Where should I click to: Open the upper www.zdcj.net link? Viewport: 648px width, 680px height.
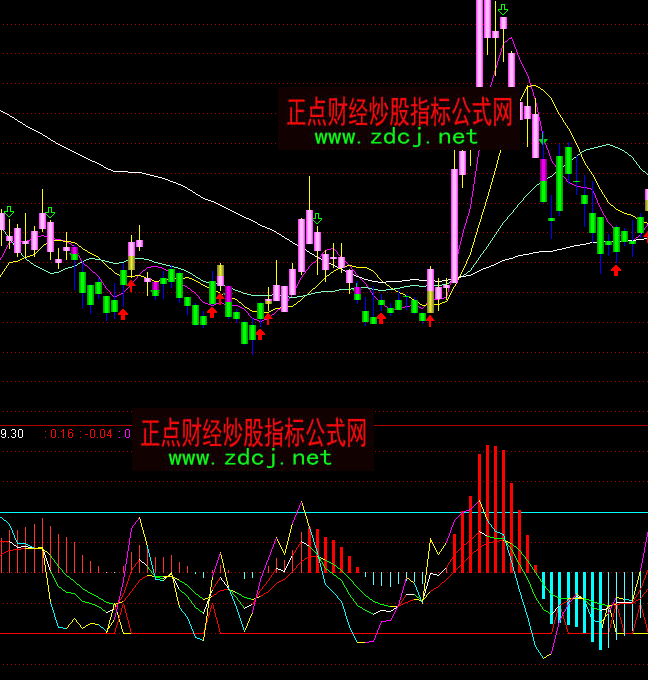click(397, 137)
